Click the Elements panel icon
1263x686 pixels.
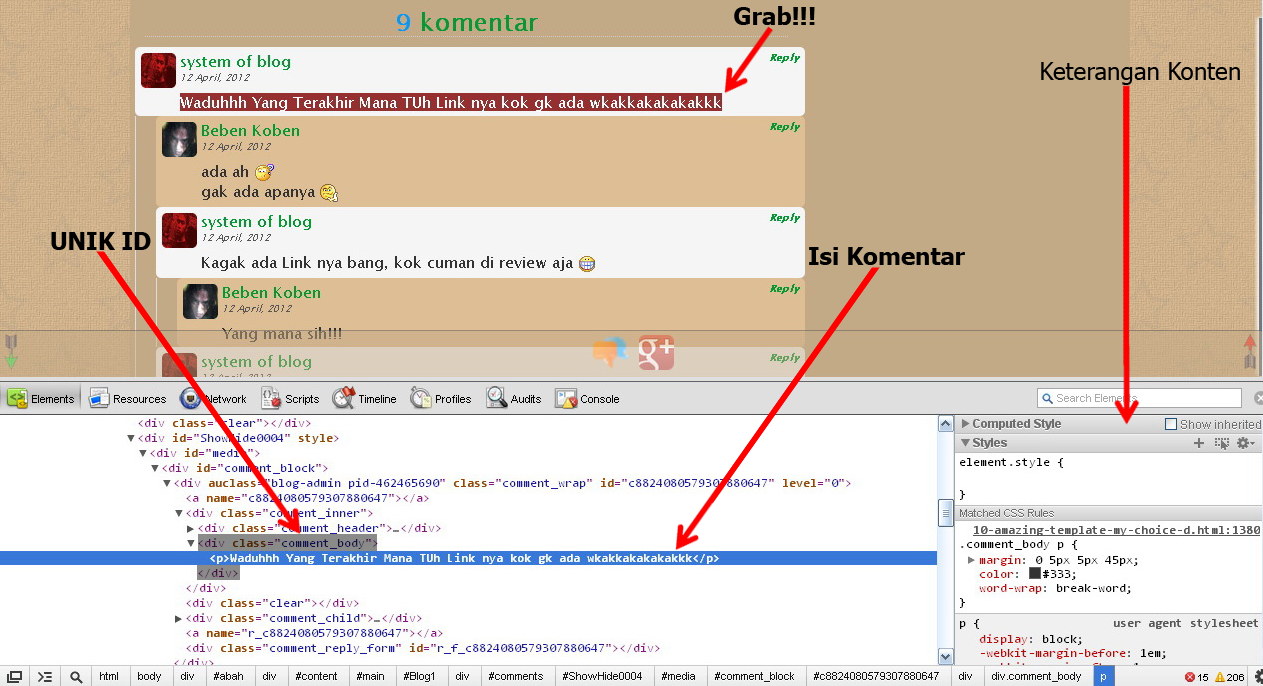click(x=17, y=398)
